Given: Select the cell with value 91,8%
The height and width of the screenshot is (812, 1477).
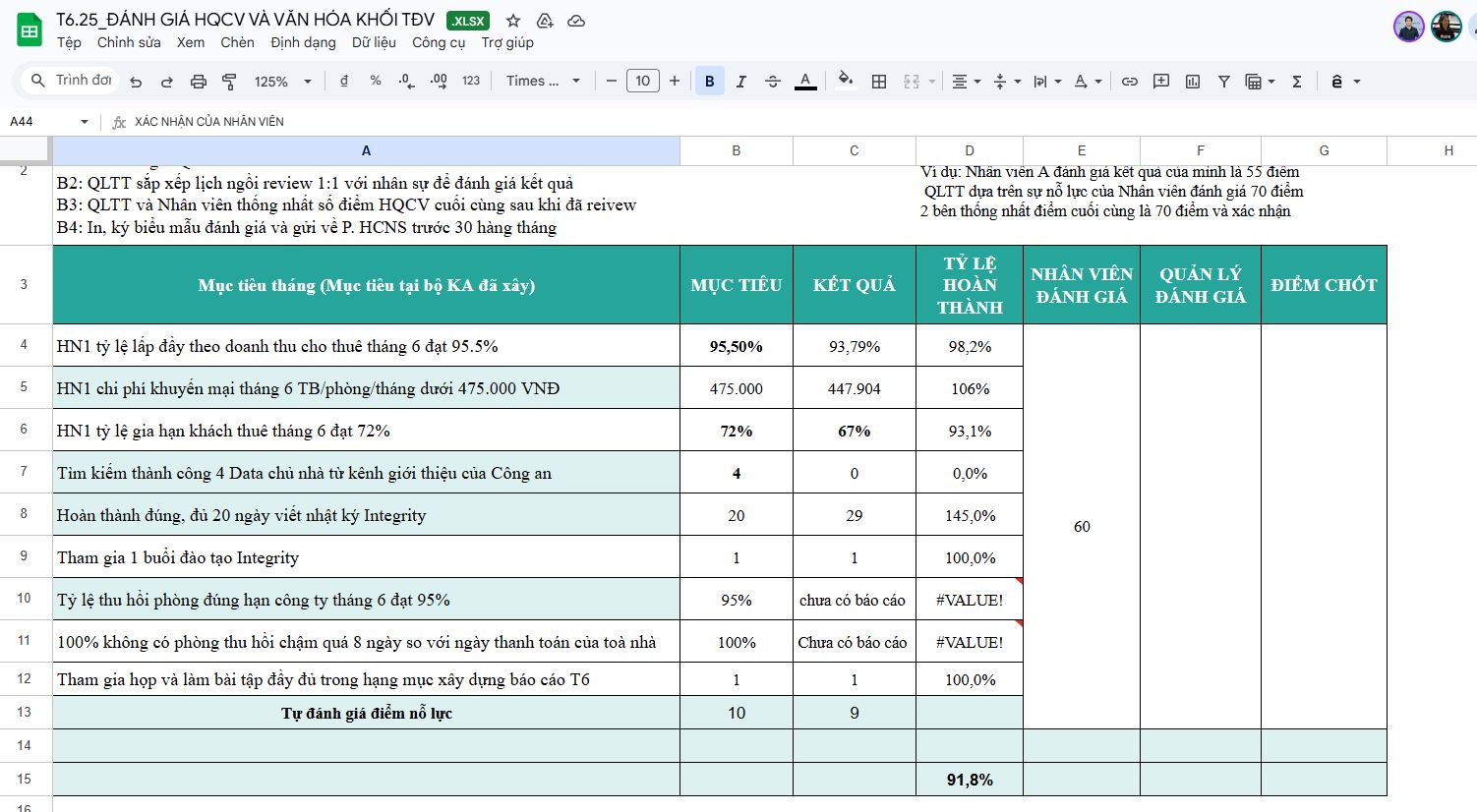Looking at the screenshot, I should [x=969, y=780].
